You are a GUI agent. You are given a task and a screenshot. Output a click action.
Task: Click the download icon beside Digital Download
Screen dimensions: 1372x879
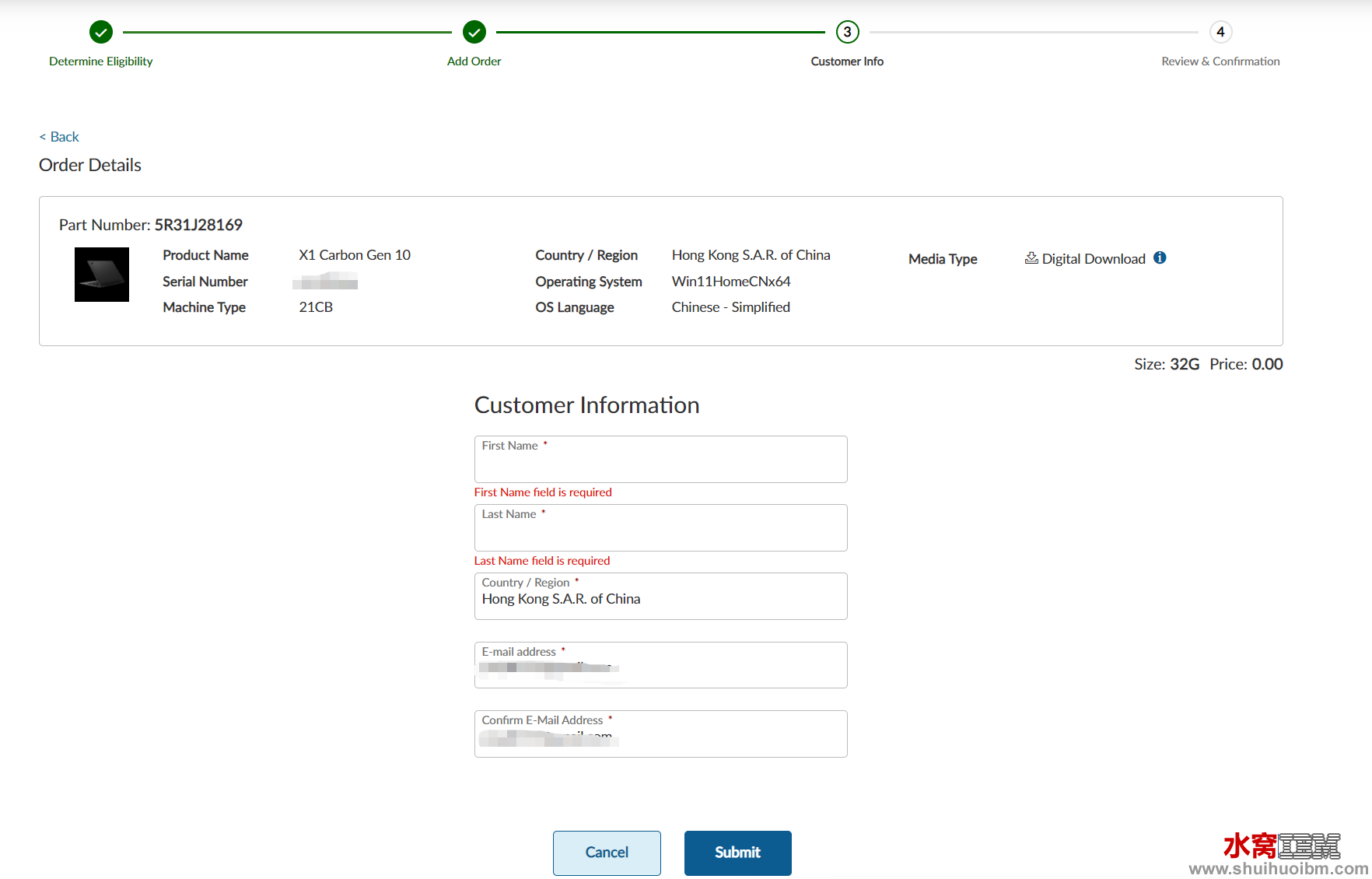[x=1031, y=257]
